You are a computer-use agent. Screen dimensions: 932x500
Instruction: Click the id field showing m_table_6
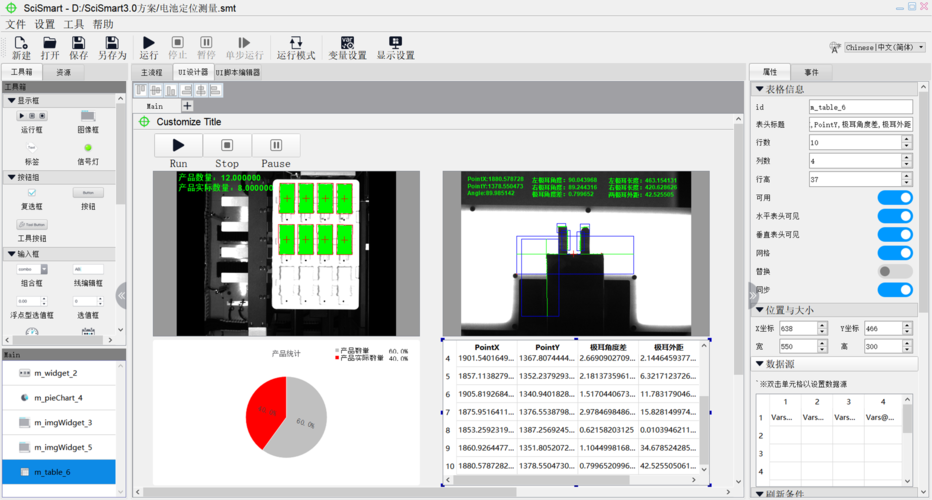tap(861, 107)
